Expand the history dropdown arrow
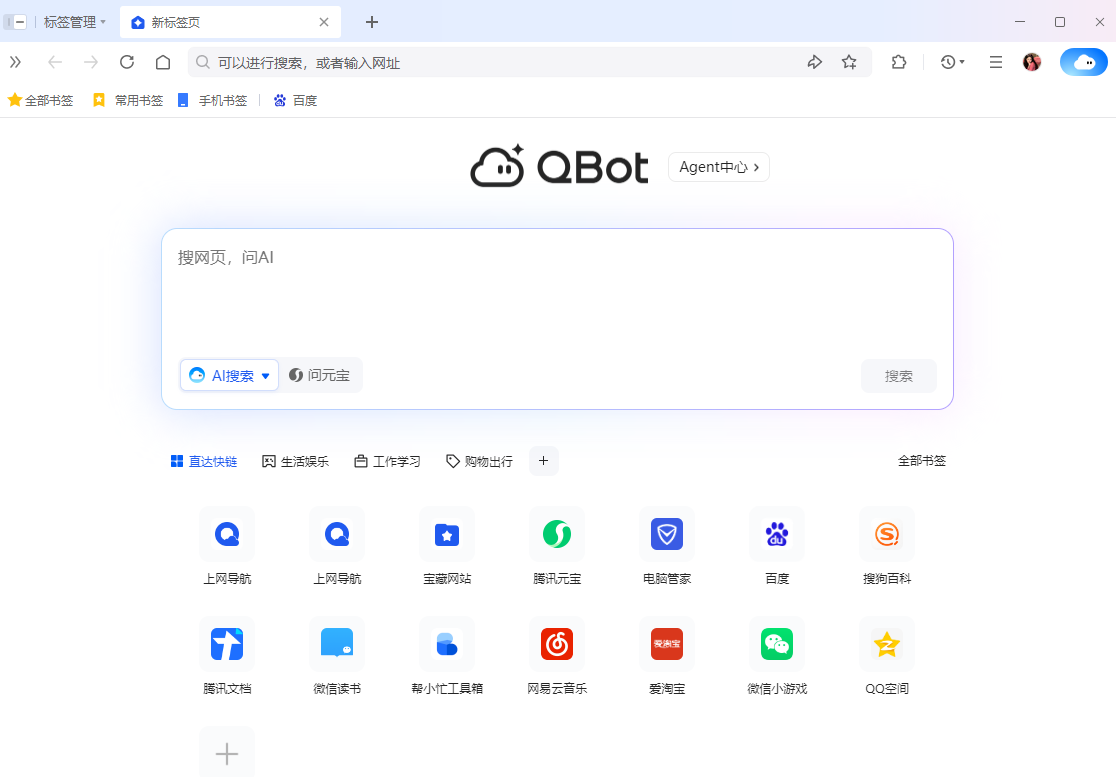Screen dimensions: 1116x777 point(962,61)
